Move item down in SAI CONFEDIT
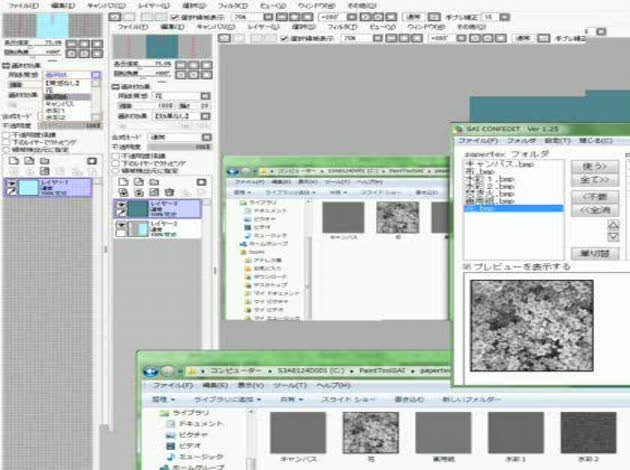The width and height of the screenshot is (630, 470). (613, 236)
